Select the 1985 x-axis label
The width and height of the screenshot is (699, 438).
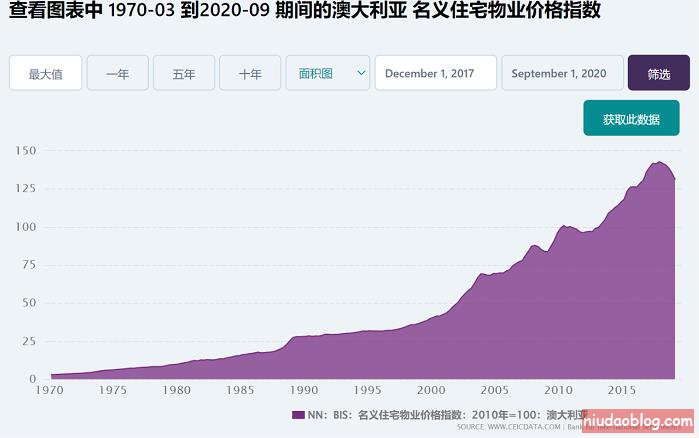click(x=240, y=390)
